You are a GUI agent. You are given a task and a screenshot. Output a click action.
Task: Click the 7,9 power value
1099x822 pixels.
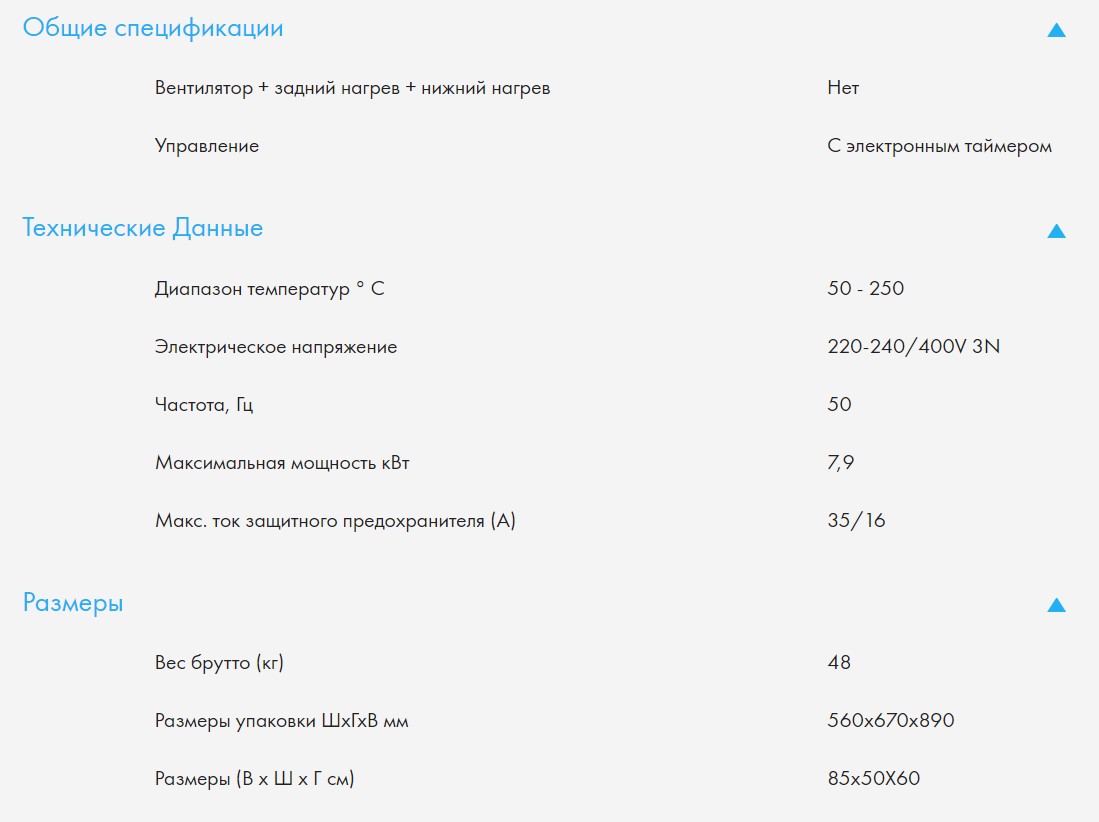click(x=840, y=463)
